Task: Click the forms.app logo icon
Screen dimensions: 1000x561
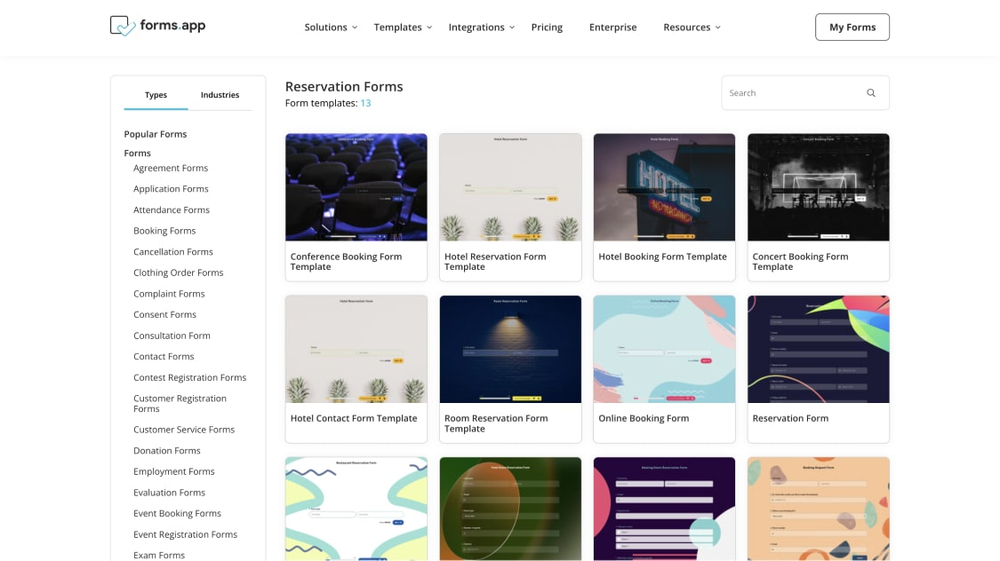Action: (122, 26)
